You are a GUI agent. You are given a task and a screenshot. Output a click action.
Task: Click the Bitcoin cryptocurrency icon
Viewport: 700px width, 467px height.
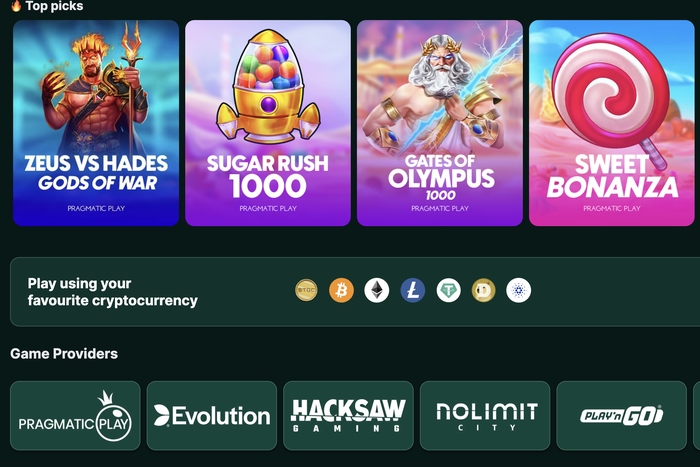coord(342,290)
